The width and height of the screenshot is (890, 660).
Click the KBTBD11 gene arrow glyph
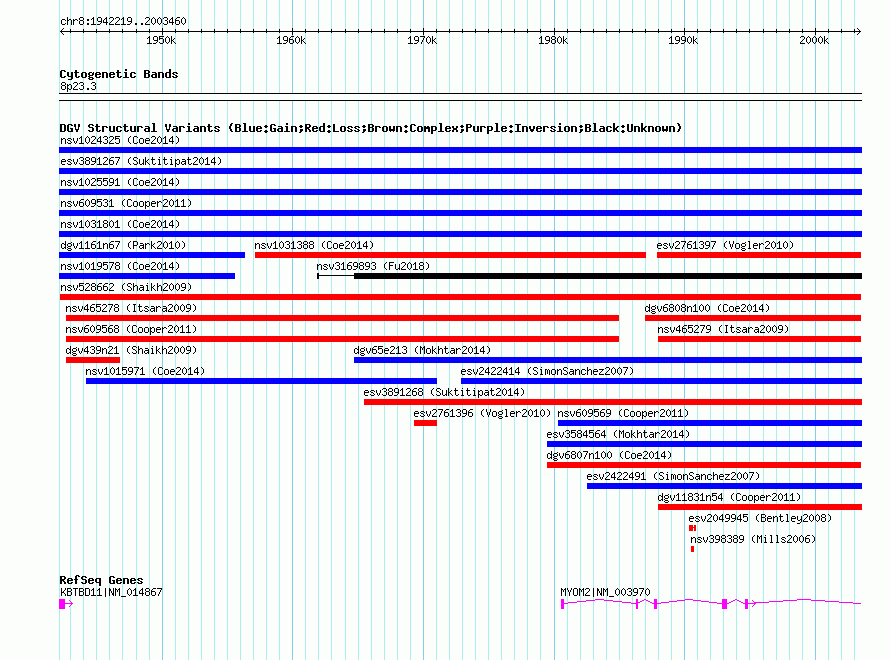click(x=66, y=604)
